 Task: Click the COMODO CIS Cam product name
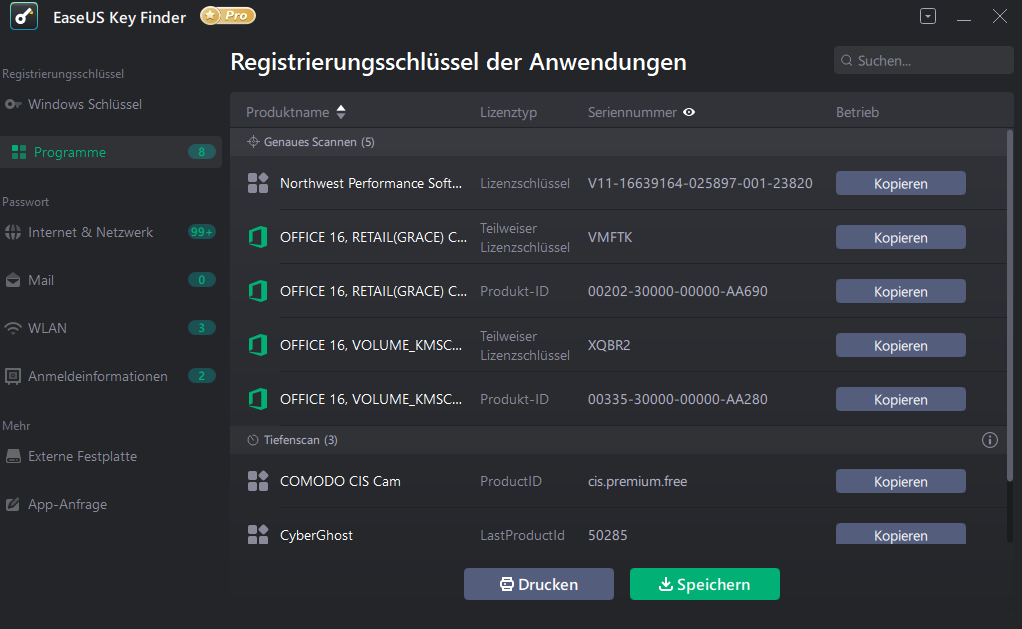click(340, 481)
